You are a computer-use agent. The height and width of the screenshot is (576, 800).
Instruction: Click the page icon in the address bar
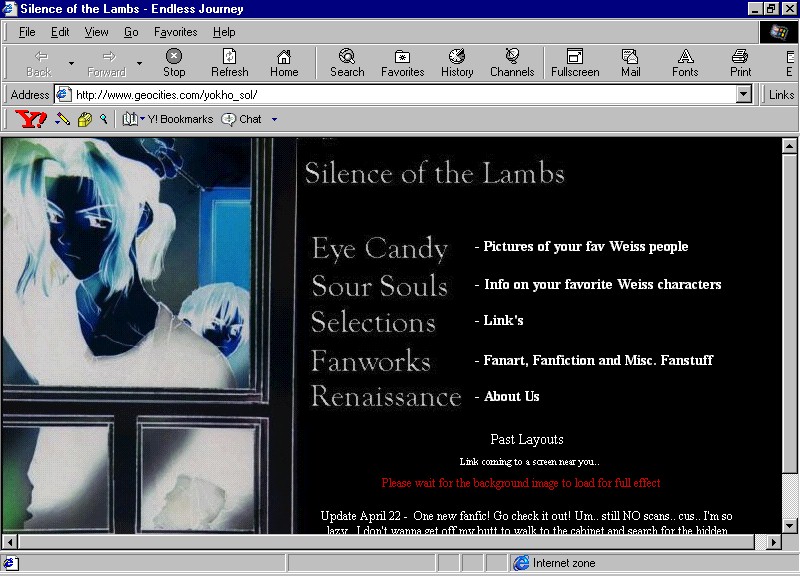pos(64,94)
